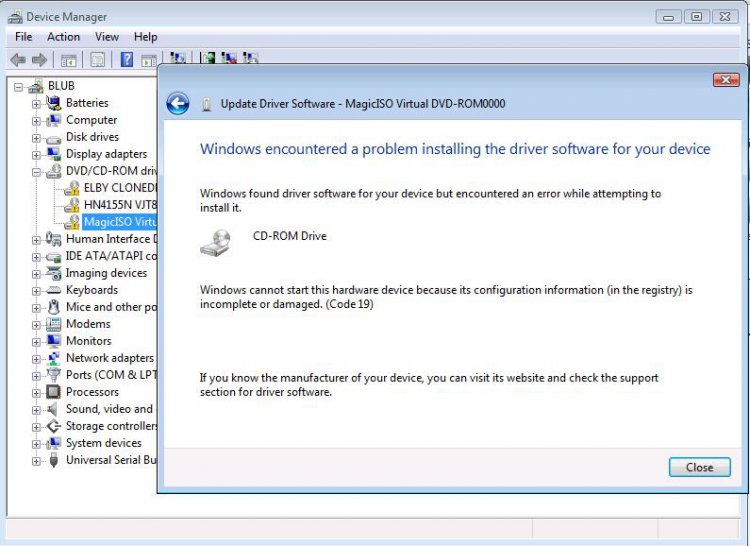Toggle the show/hide console tree toolbar icon
750x546 pixels.
pyautogui.click(x=68, y=60)
